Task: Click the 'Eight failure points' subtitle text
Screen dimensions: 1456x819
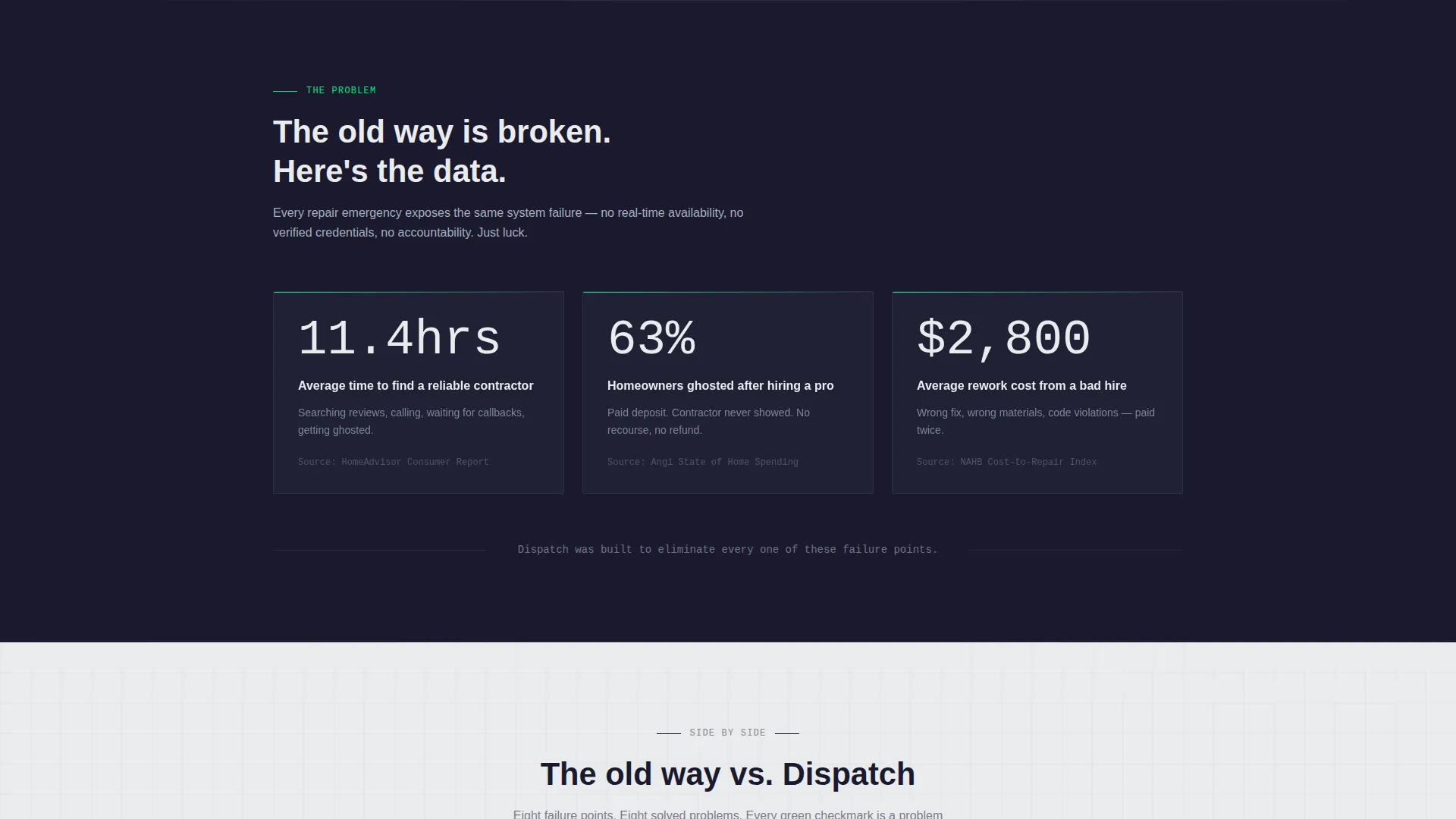Action: (x=728, y=814)
